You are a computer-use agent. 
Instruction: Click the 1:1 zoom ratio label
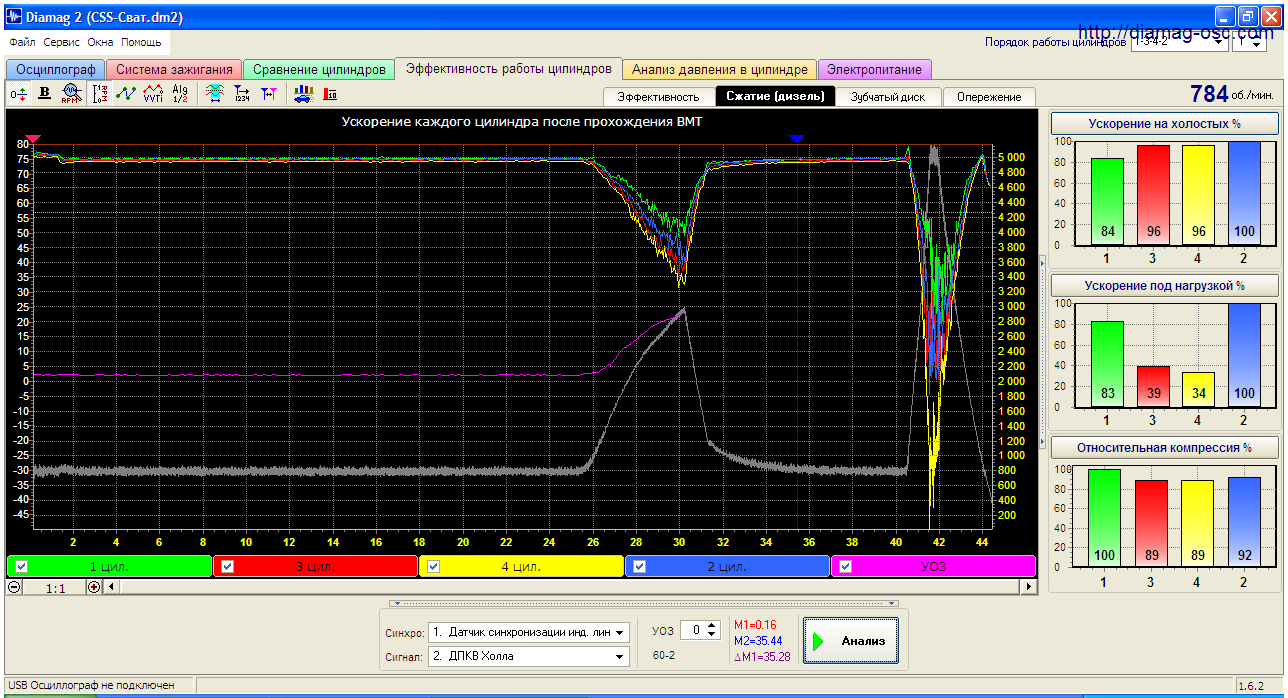click(x=55, y=588)
